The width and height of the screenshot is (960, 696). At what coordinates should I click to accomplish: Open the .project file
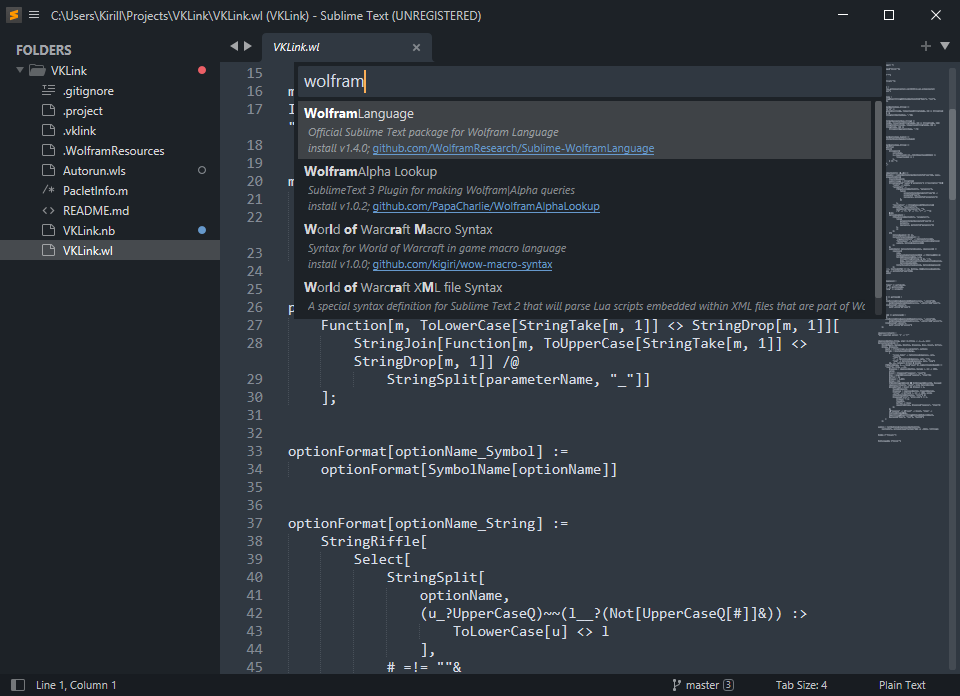pos(83,111)
